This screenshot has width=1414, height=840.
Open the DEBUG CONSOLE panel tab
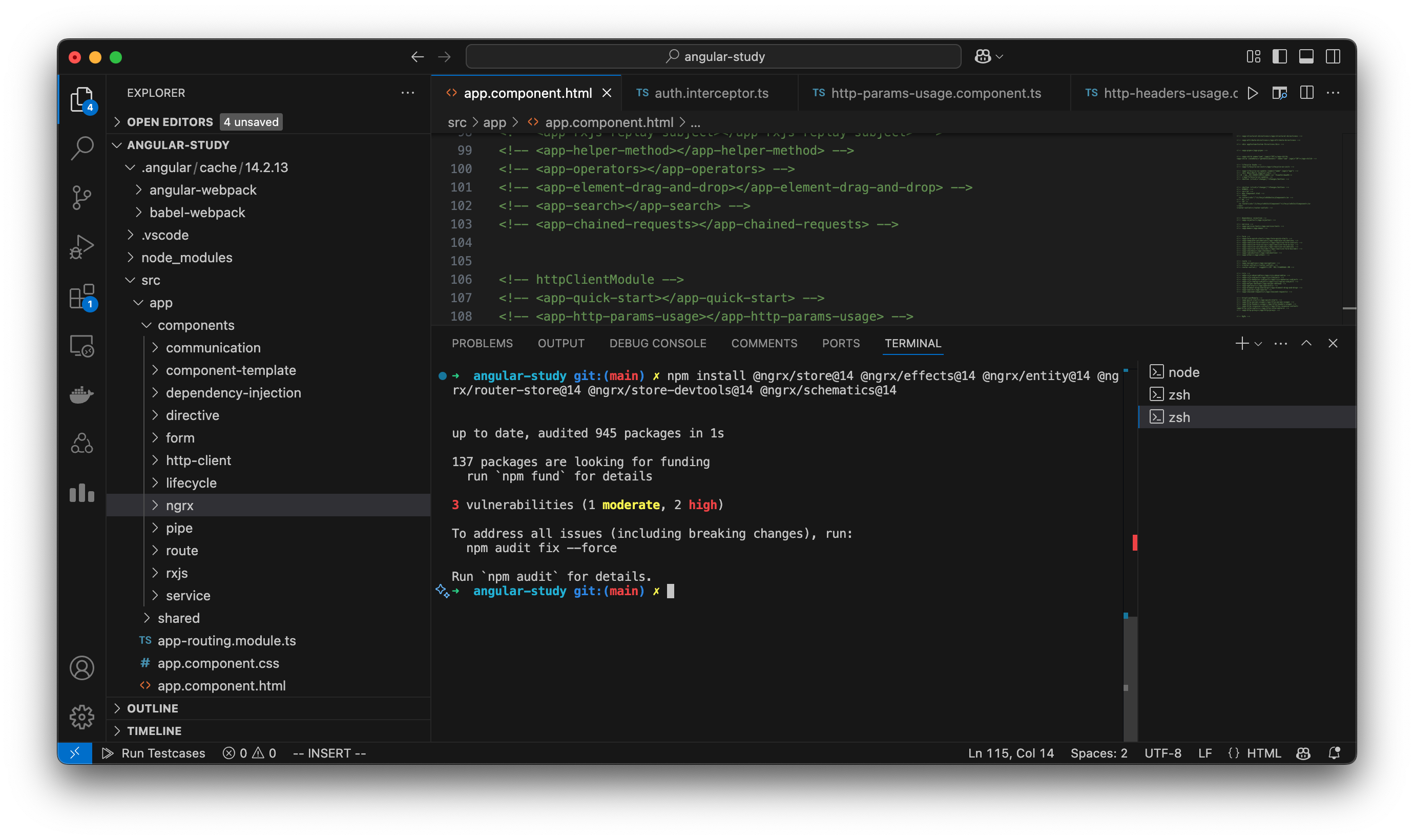point(658,343)
